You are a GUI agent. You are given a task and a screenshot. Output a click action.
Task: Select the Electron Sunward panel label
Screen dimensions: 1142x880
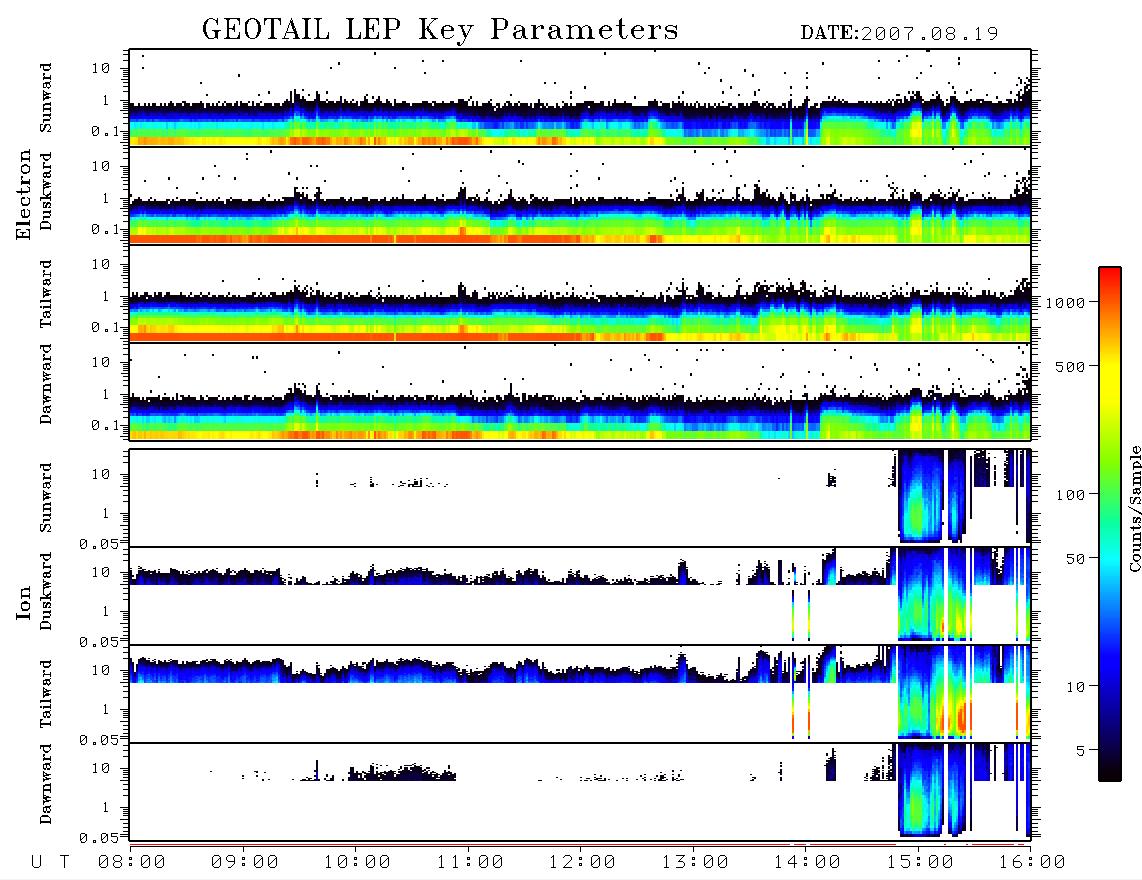[x=46, y=98]
